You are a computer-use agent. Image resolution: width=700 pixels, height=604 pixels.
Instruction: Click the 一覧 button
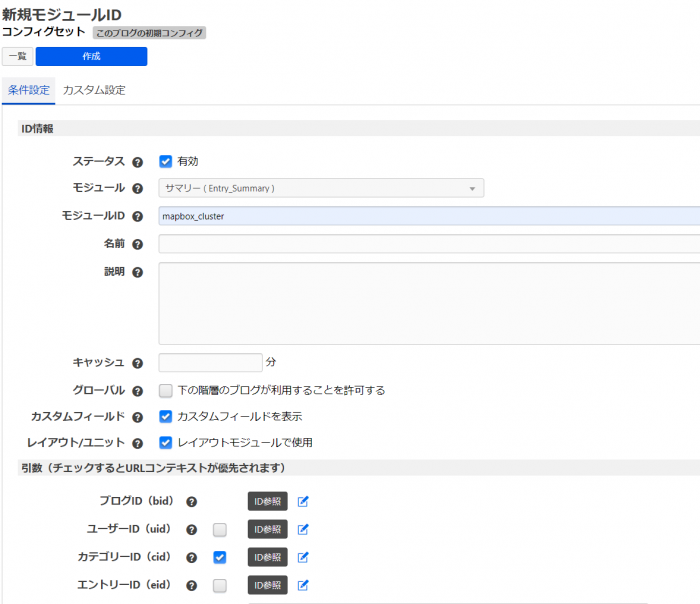pyautogui.click(x=17, y=57)
